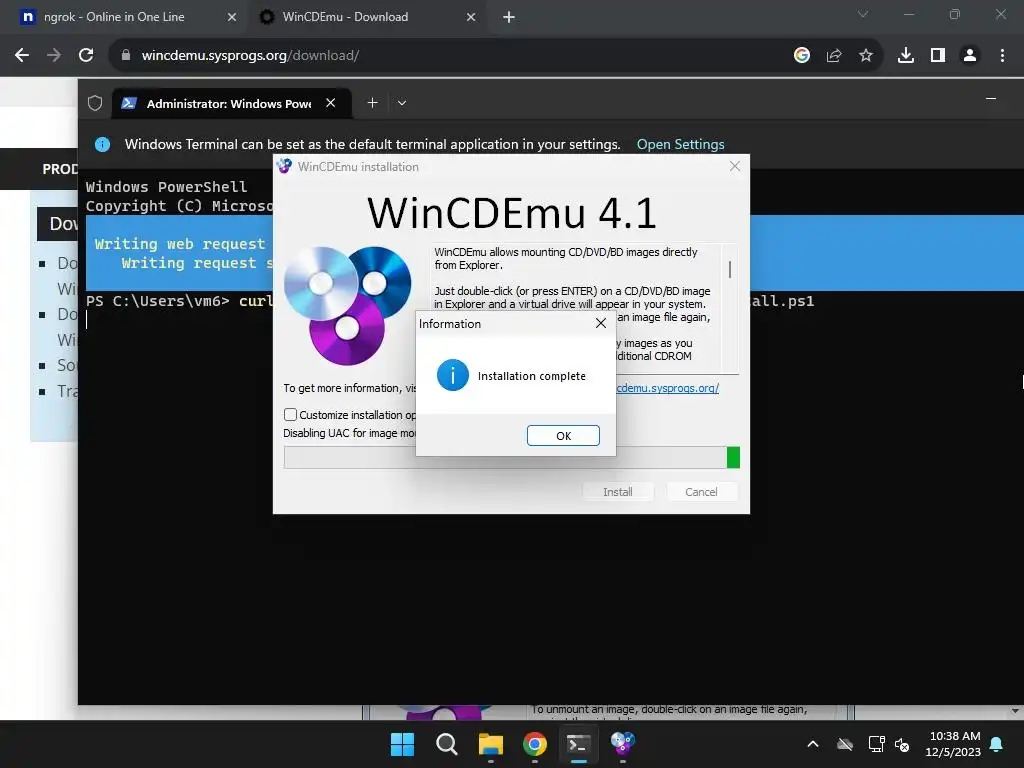Bookmark this page with the star
Viewport: 1024px width, 768px height.
pyautogui.click(x=866, y=56)
